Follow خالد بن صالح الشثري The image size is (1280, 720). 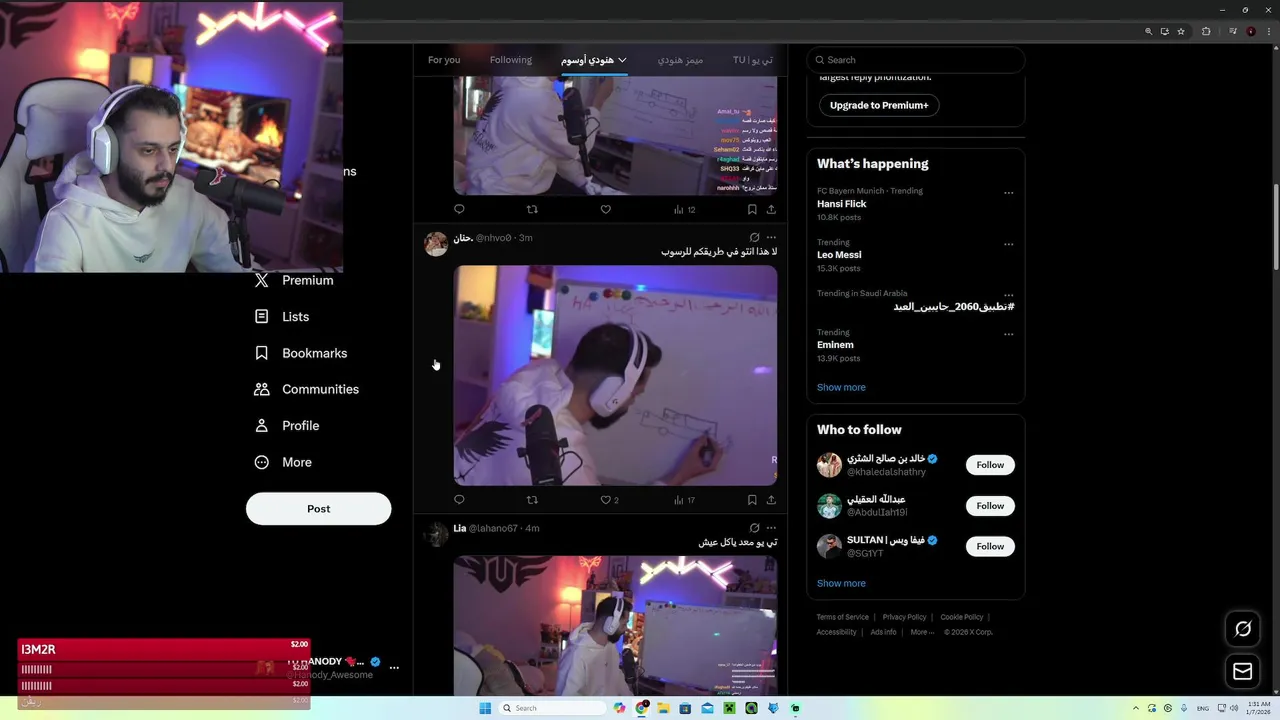990,465
